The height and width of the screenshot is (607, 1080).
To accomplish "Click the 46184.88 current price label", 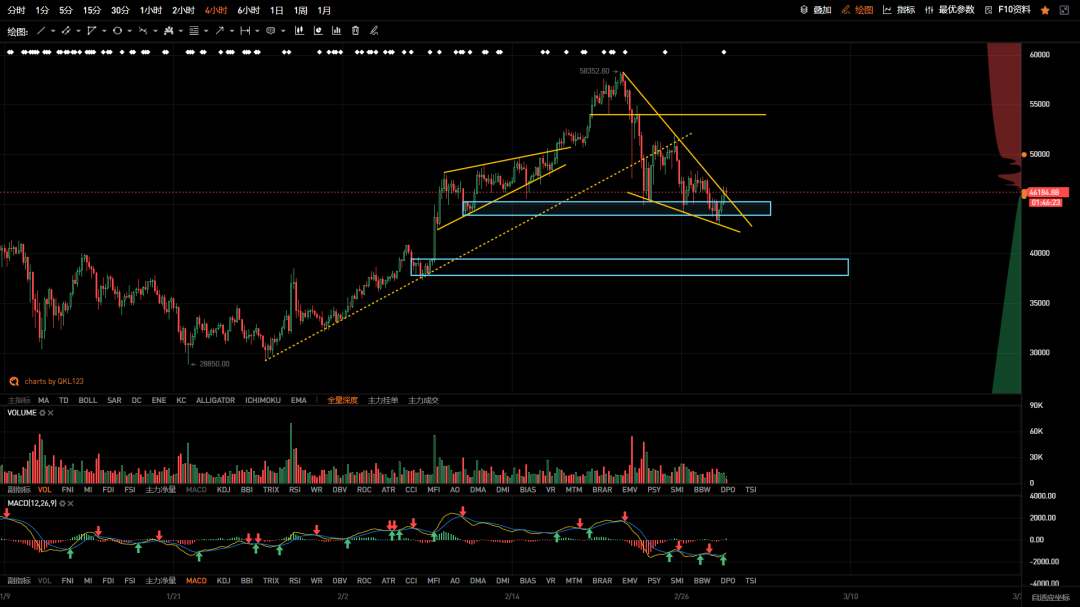I will [1046, 193].
